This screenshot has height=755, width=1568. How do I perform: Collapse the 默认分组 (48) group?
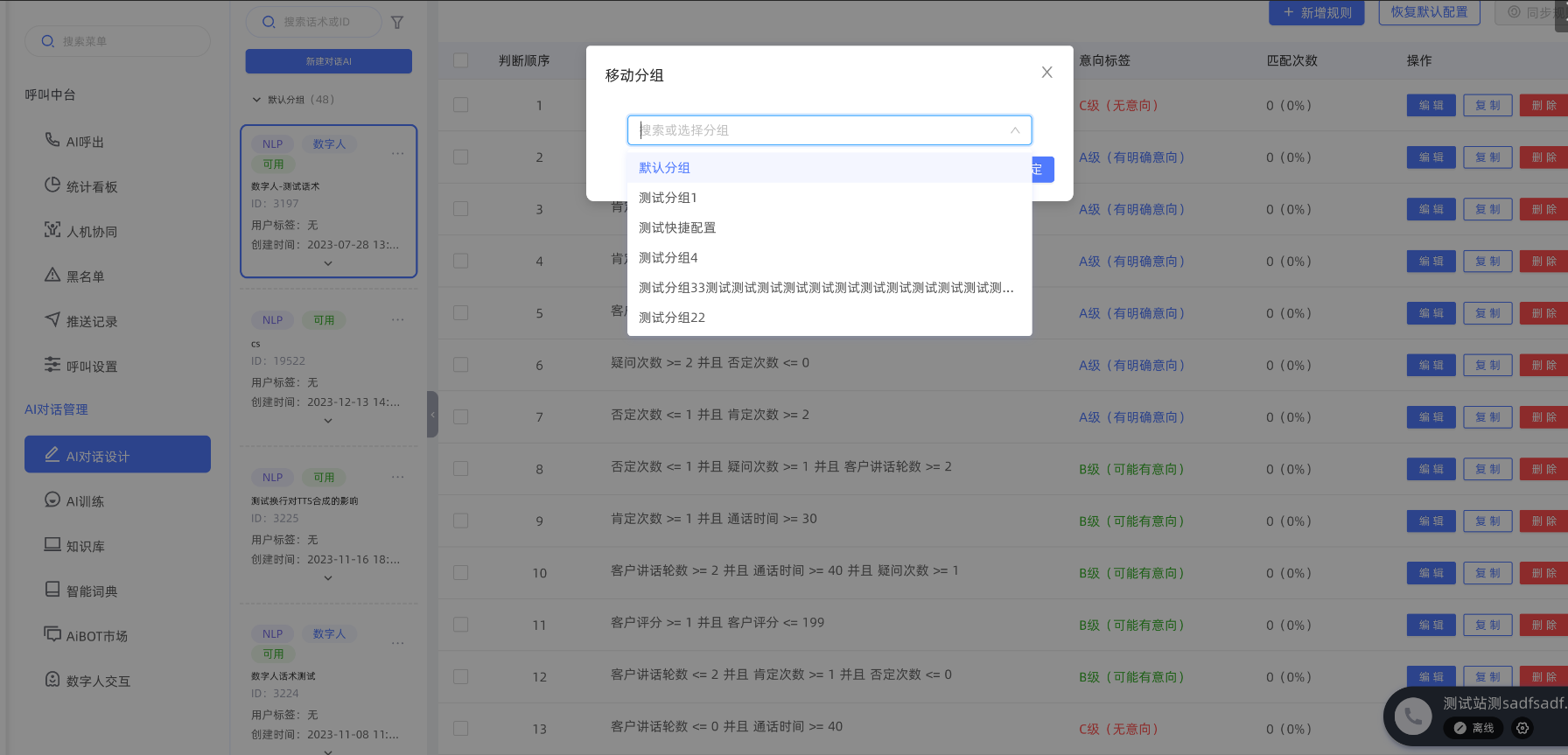pos(256,100)
